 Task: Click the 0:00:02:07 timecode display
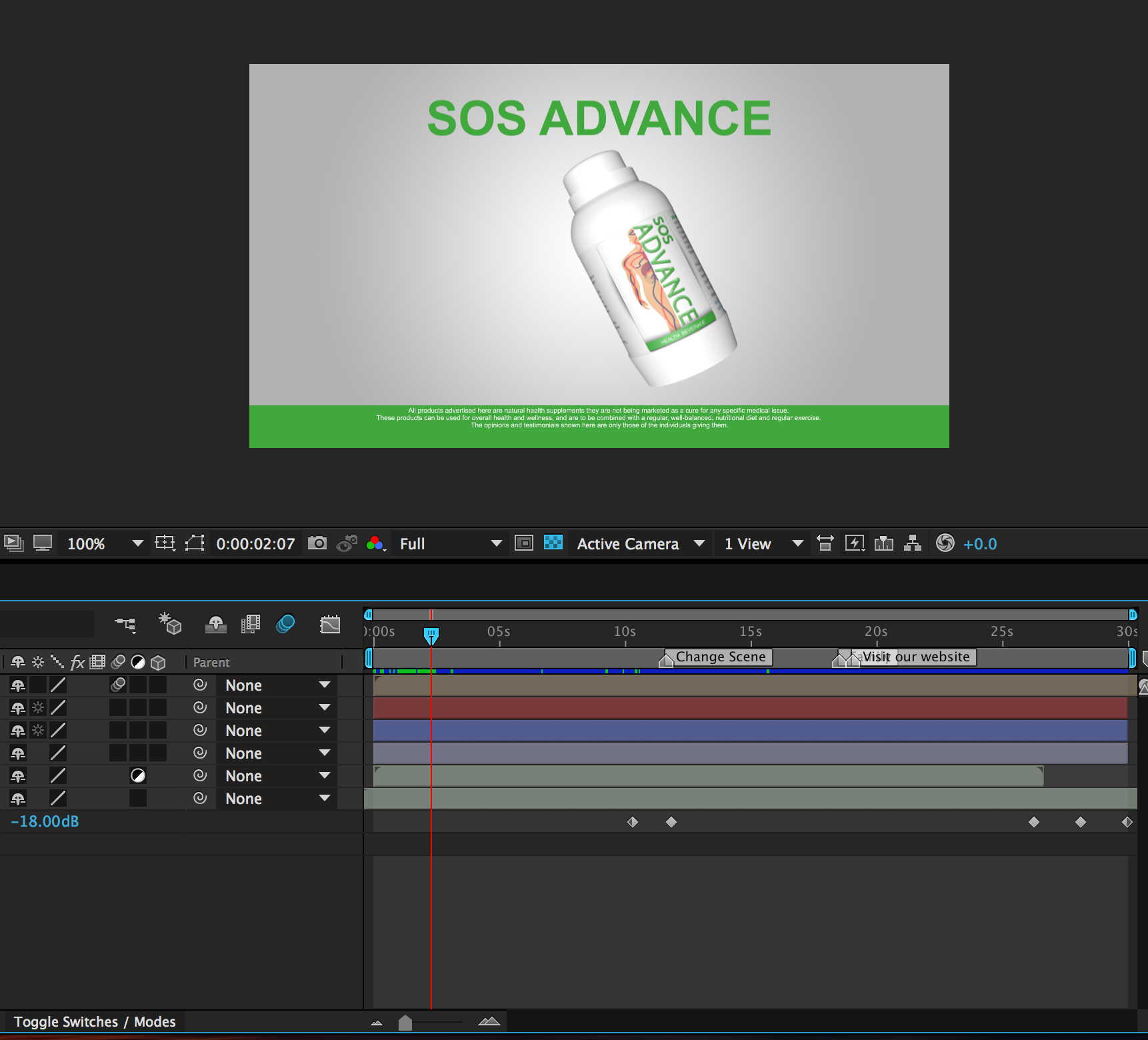[x=255, y=544]
